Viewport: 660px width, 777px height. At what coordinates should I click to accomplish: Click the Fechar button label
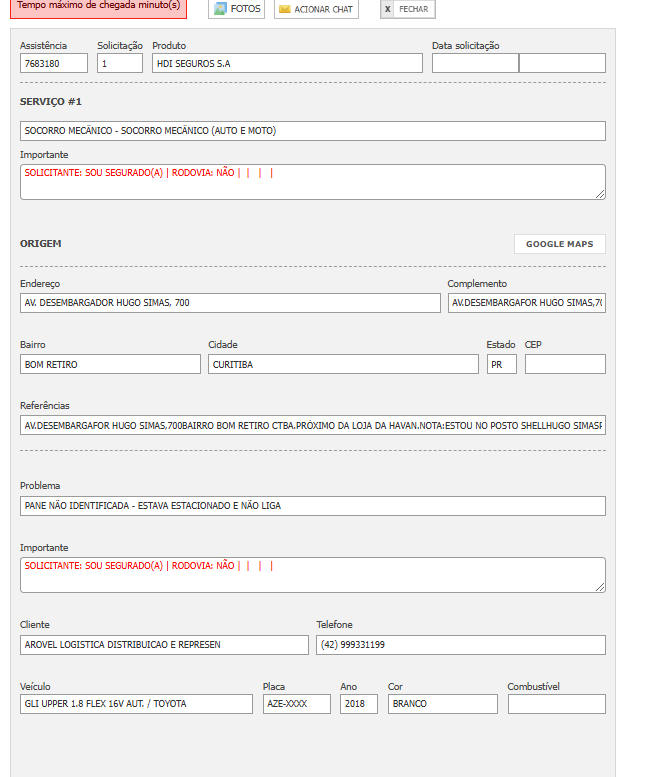click(x=413, y=9)
